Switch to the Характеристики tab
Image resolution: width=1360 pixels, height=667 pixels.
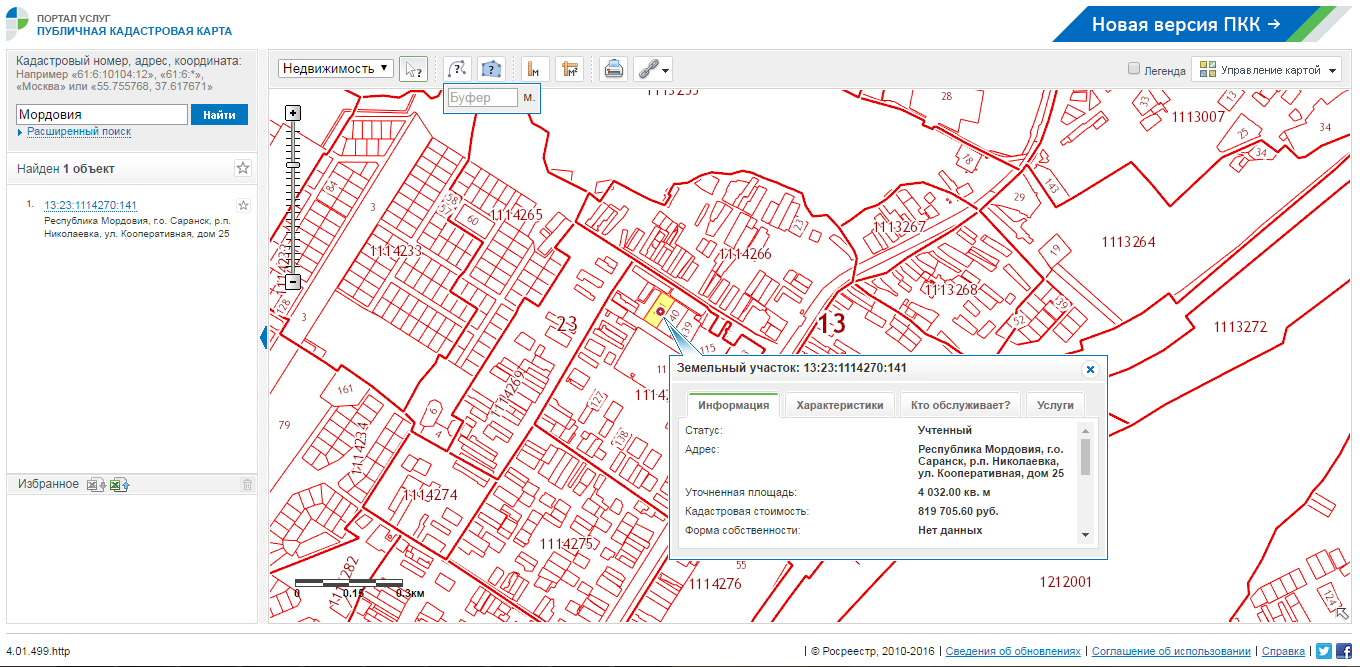coord(839,405)
